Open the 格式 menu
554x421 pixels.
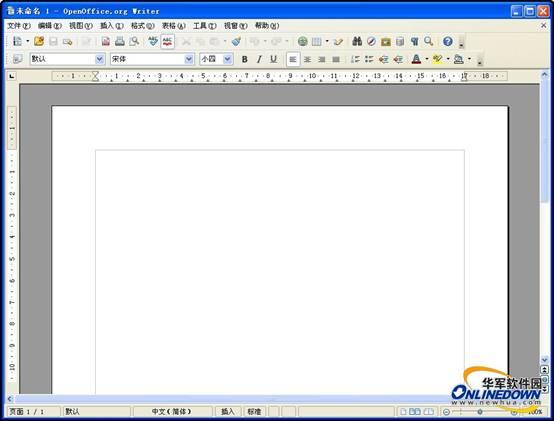point(143,26)
